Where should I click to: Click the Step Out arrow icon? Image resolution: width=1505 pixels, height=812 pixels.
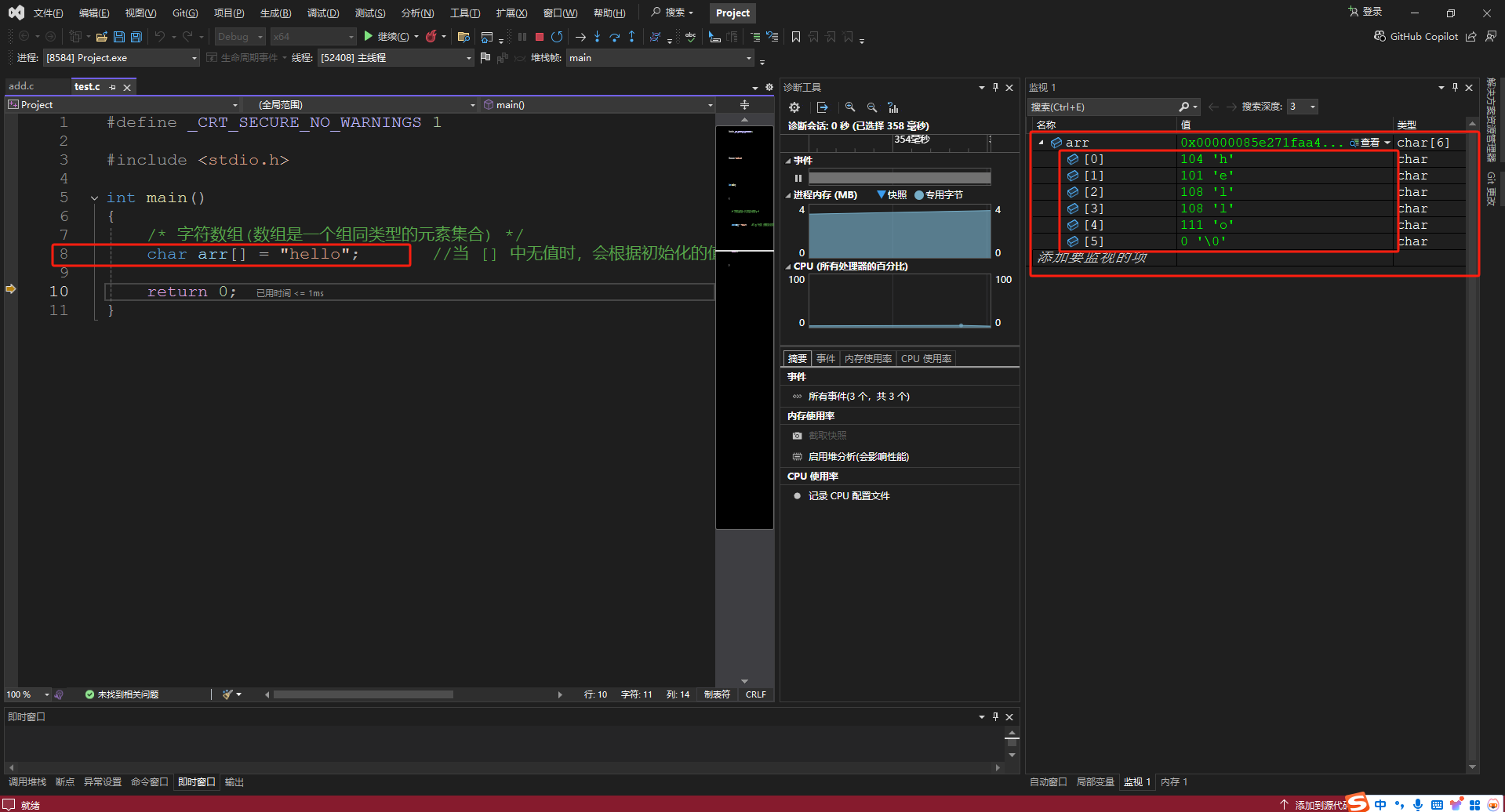coord(632,37)
